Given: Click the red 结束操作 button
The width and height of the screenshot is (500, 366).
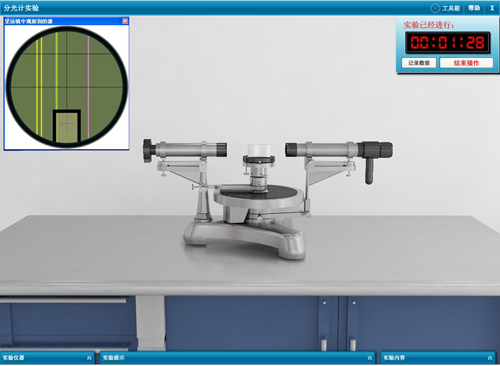Looking at the screenshot, I should [x=466, y=63].
